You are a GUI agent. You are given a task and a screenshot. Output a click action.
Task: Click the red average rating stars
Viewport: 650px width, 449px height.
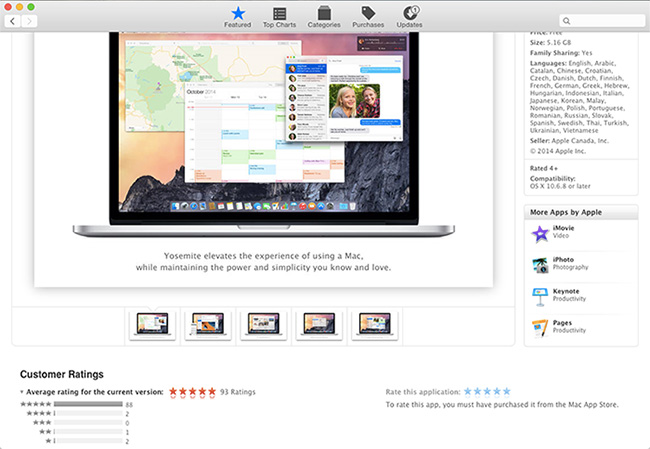coord(193,392)
